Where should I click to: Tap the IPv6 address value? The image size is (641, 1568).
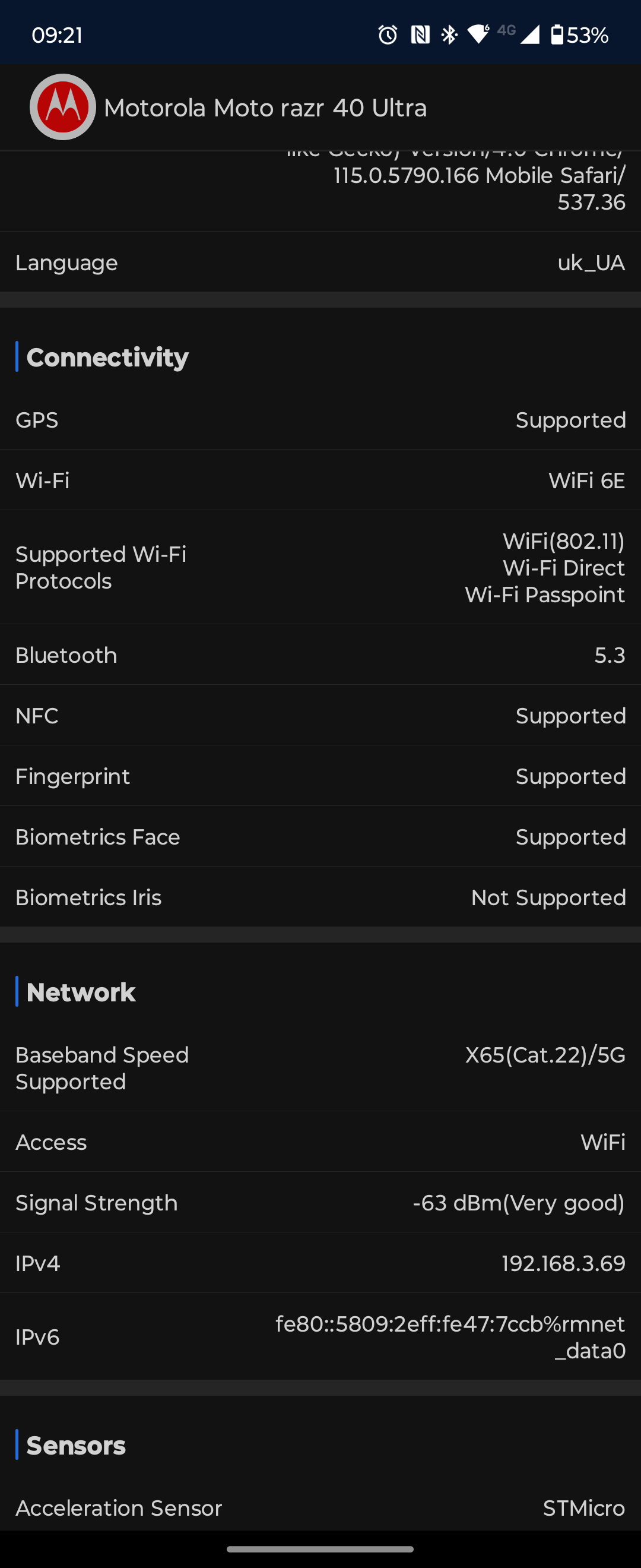pos(450,1337)
